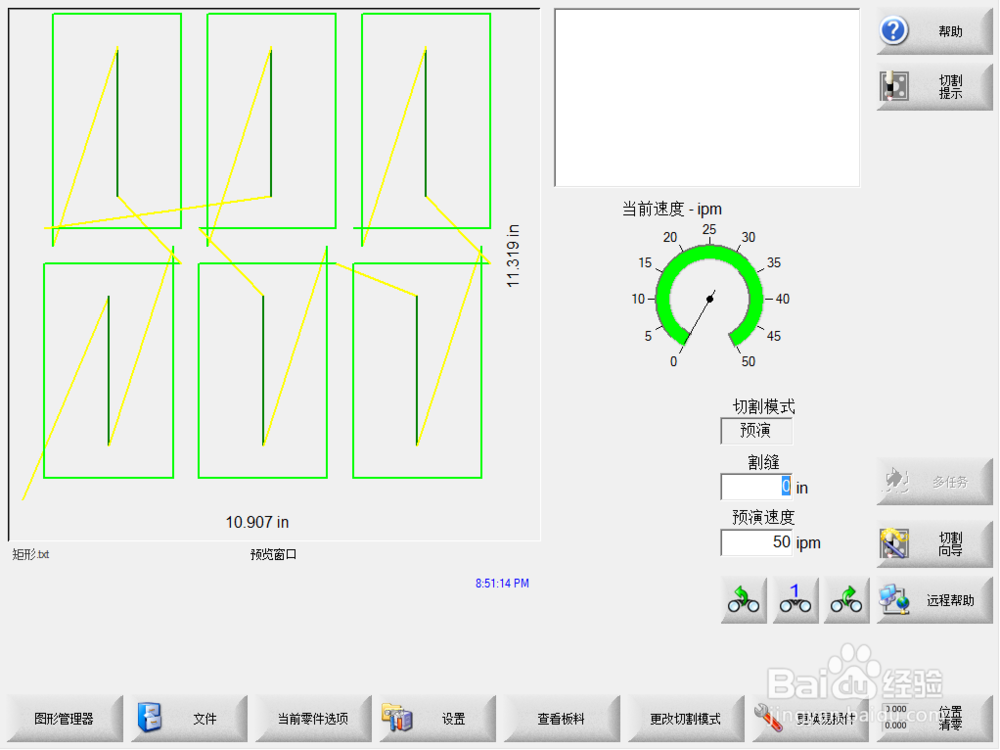Image resolution: width=1000 pixels, height=750 pixels.
Task: Open 更换易损件 change consumables
Action: (x=811, y=719)
